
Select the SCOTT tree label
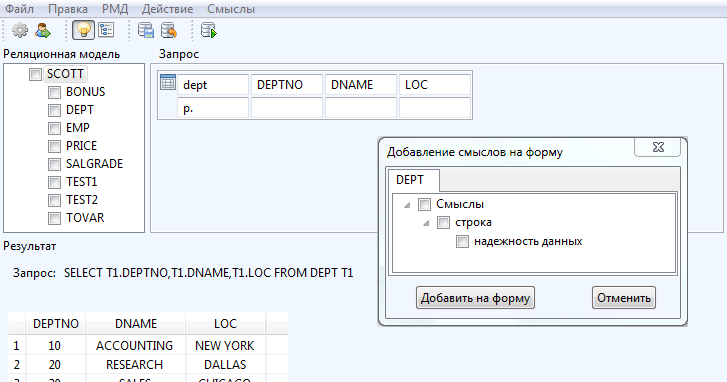(65, 74)
